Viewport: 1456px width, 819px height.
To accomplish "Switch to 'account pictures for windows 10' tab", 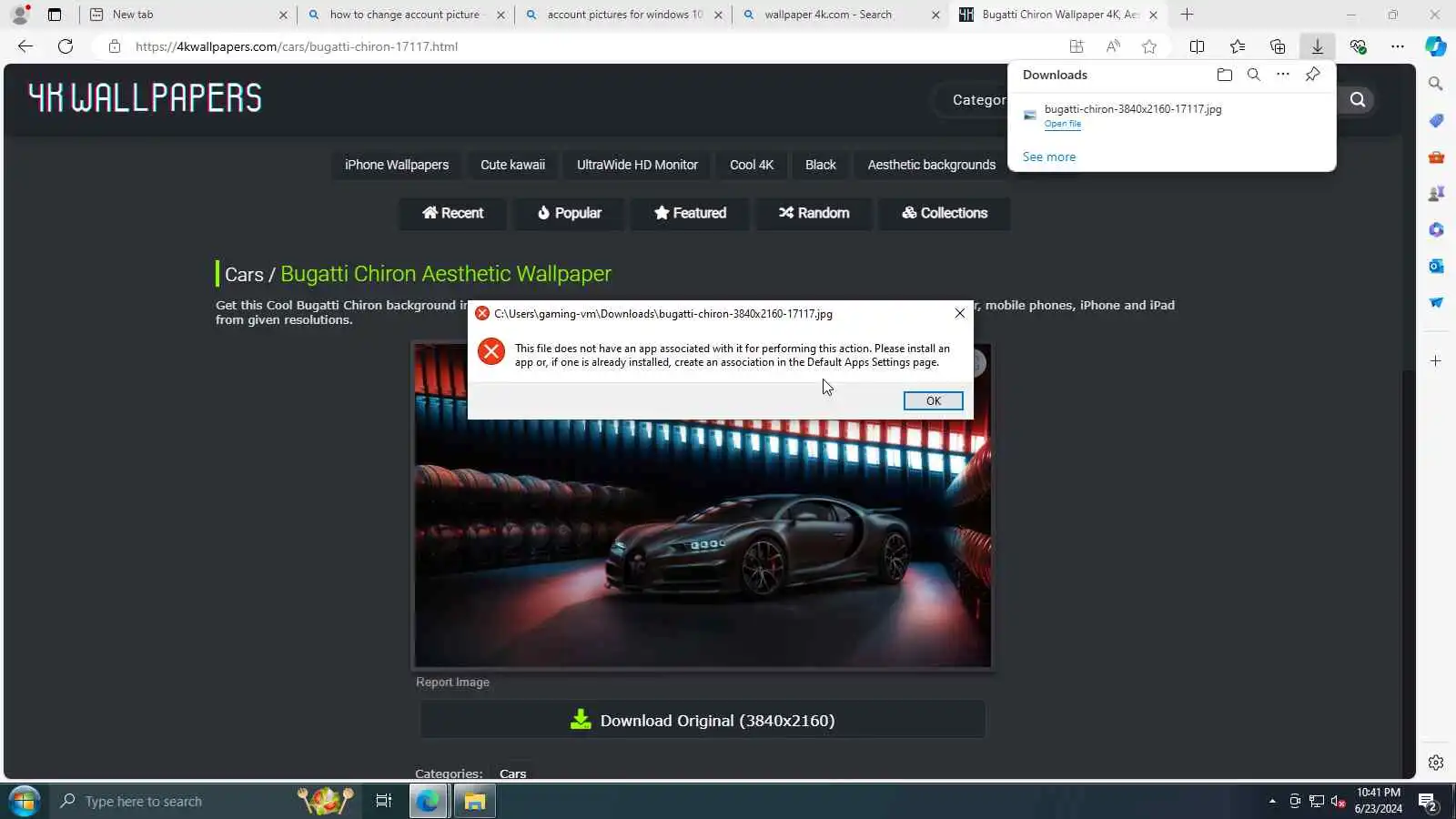I will tap(623, 15).
